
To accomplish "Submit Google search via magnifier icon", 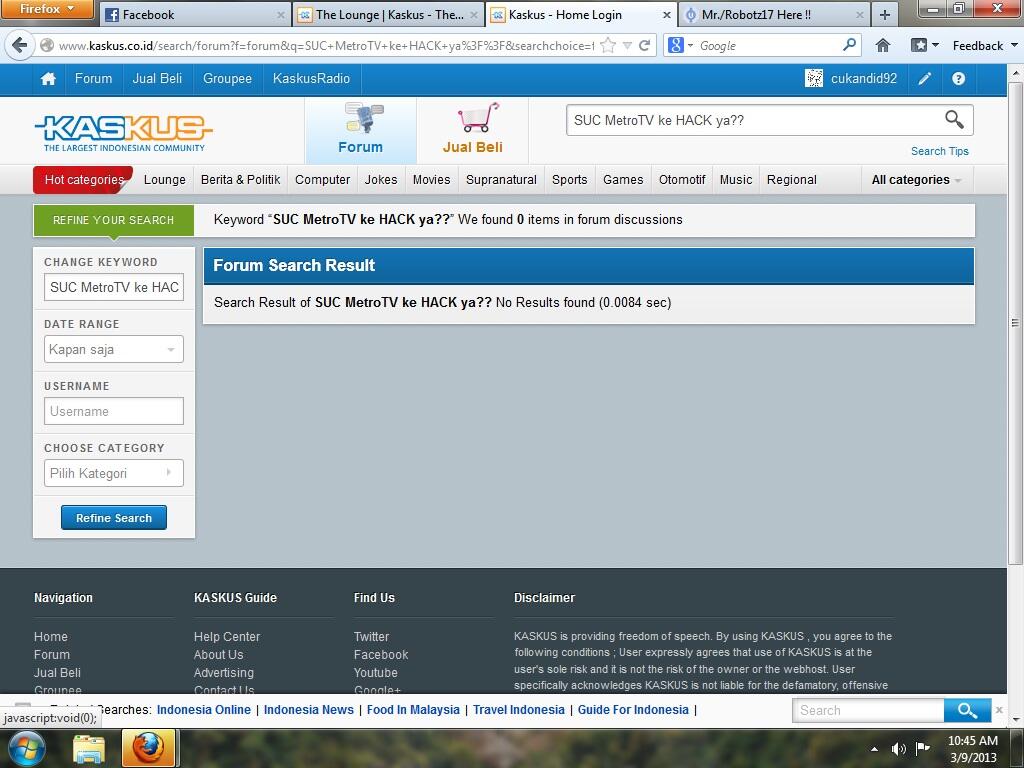I will tap(849, 44).
